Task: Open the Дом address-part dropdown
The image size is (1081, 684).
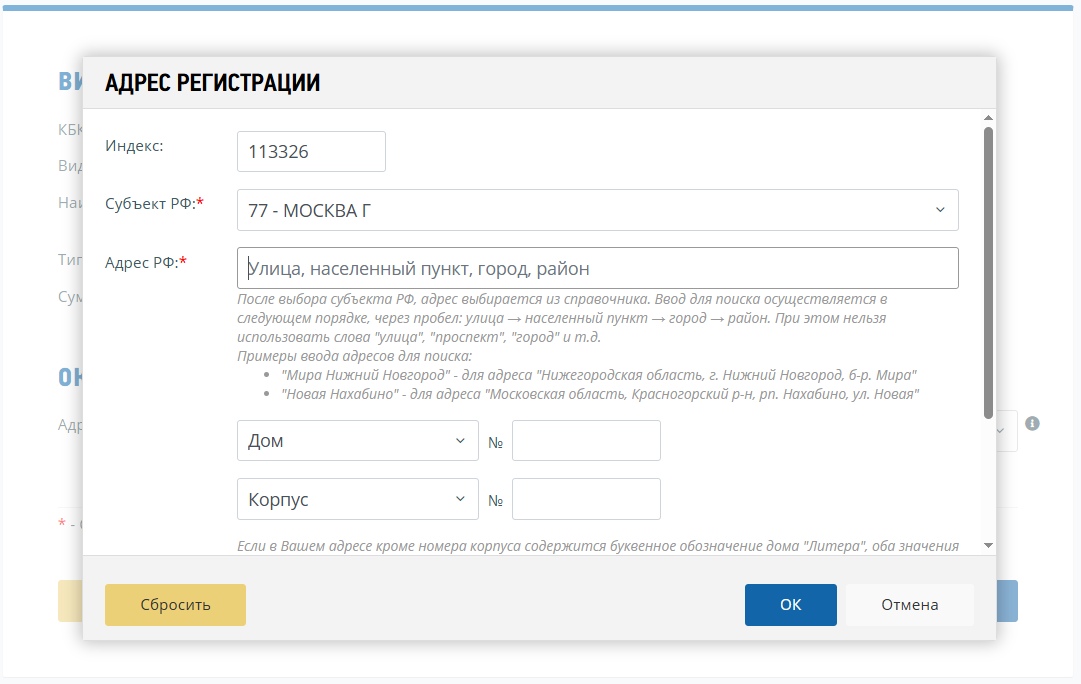Action: (357, 440)
